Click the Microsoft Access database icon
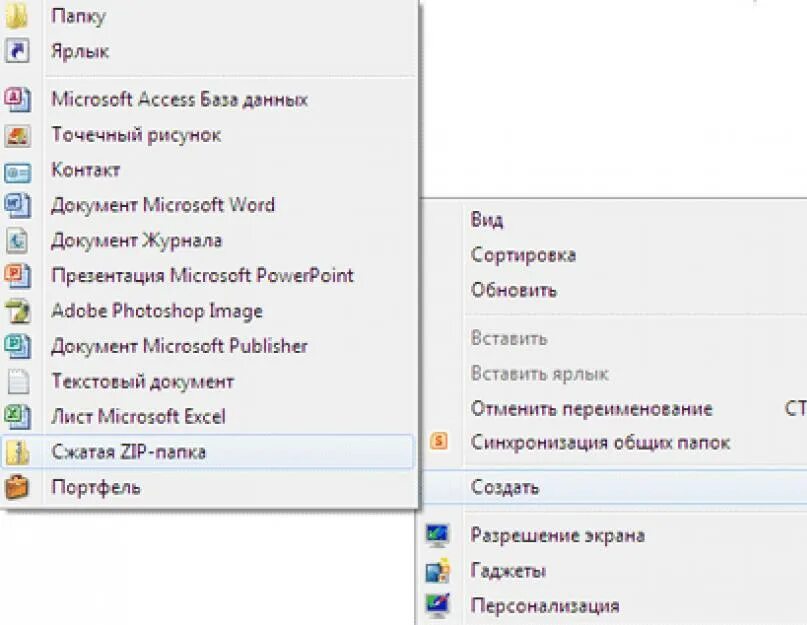The height and width of the screenshot is (625, 807). (17, 99)
